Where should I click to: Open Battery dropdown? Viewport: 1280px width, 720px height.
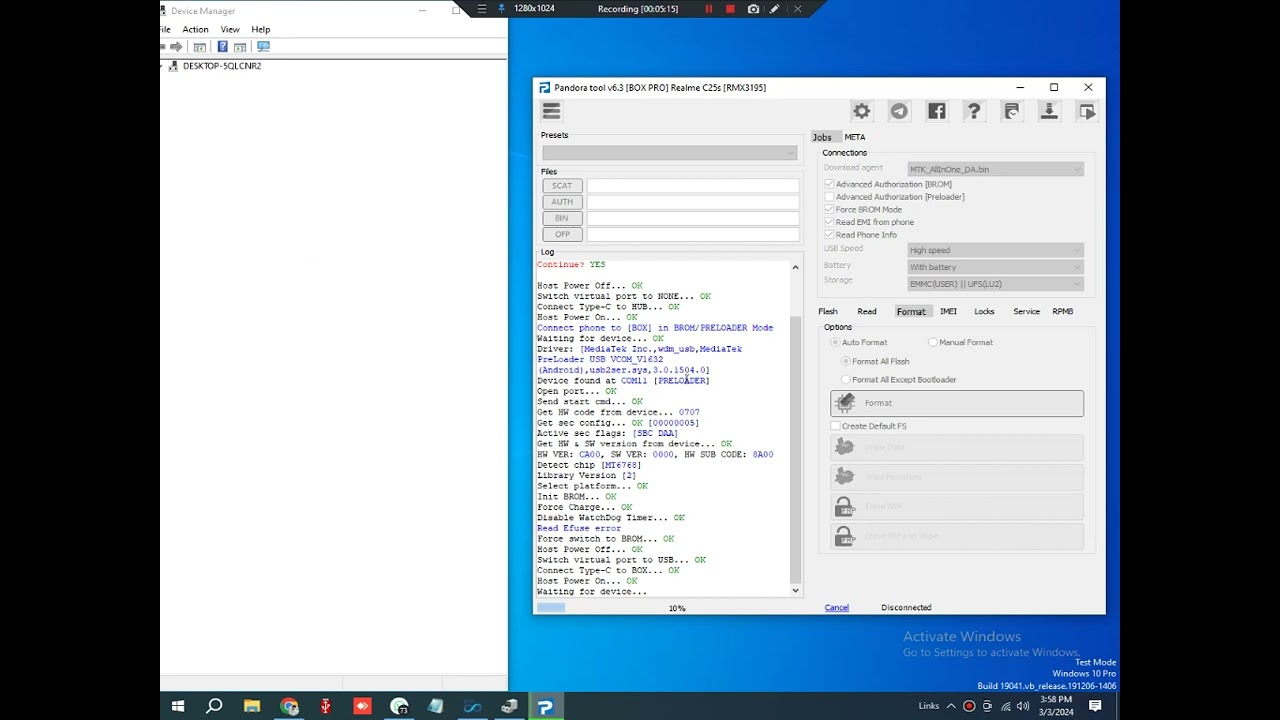995,267
